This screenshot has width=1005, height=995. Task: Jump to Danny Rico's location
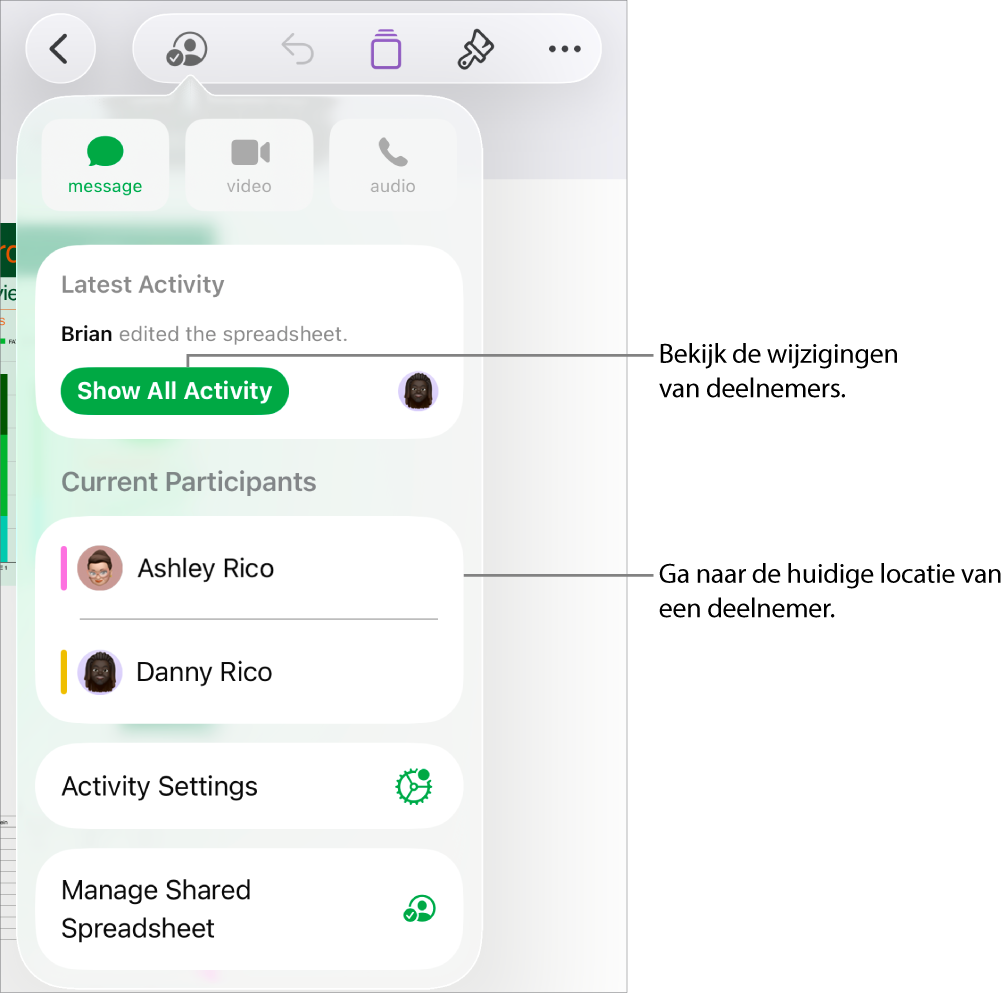tap(249, 672)
